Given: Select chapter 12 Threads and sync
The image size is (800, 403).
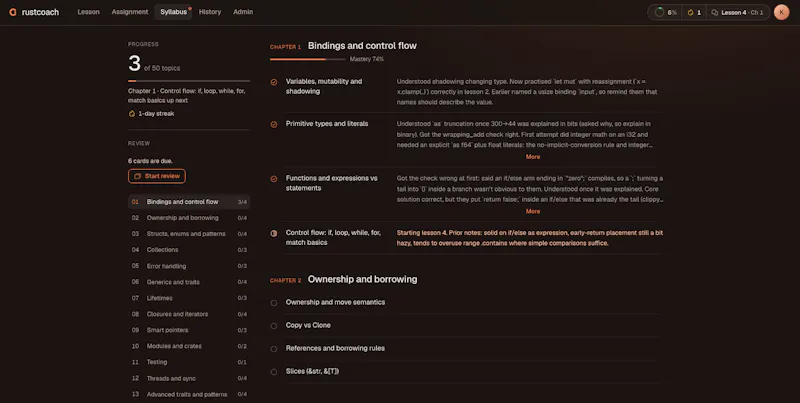Looking at the screenshot, I should pos(189,378).
